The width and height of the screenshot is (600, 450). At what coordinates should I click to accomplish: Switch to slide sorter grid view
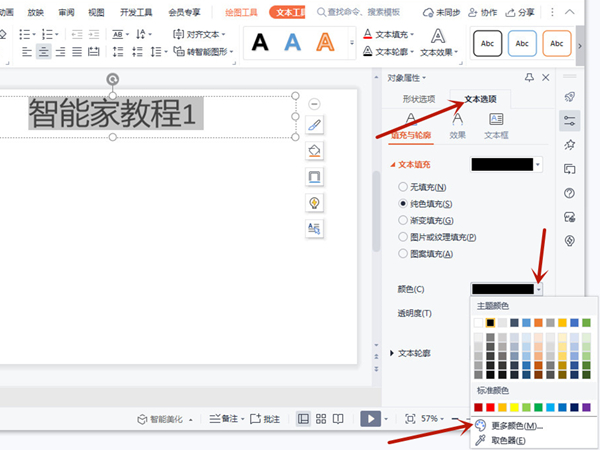pos(321,418)
